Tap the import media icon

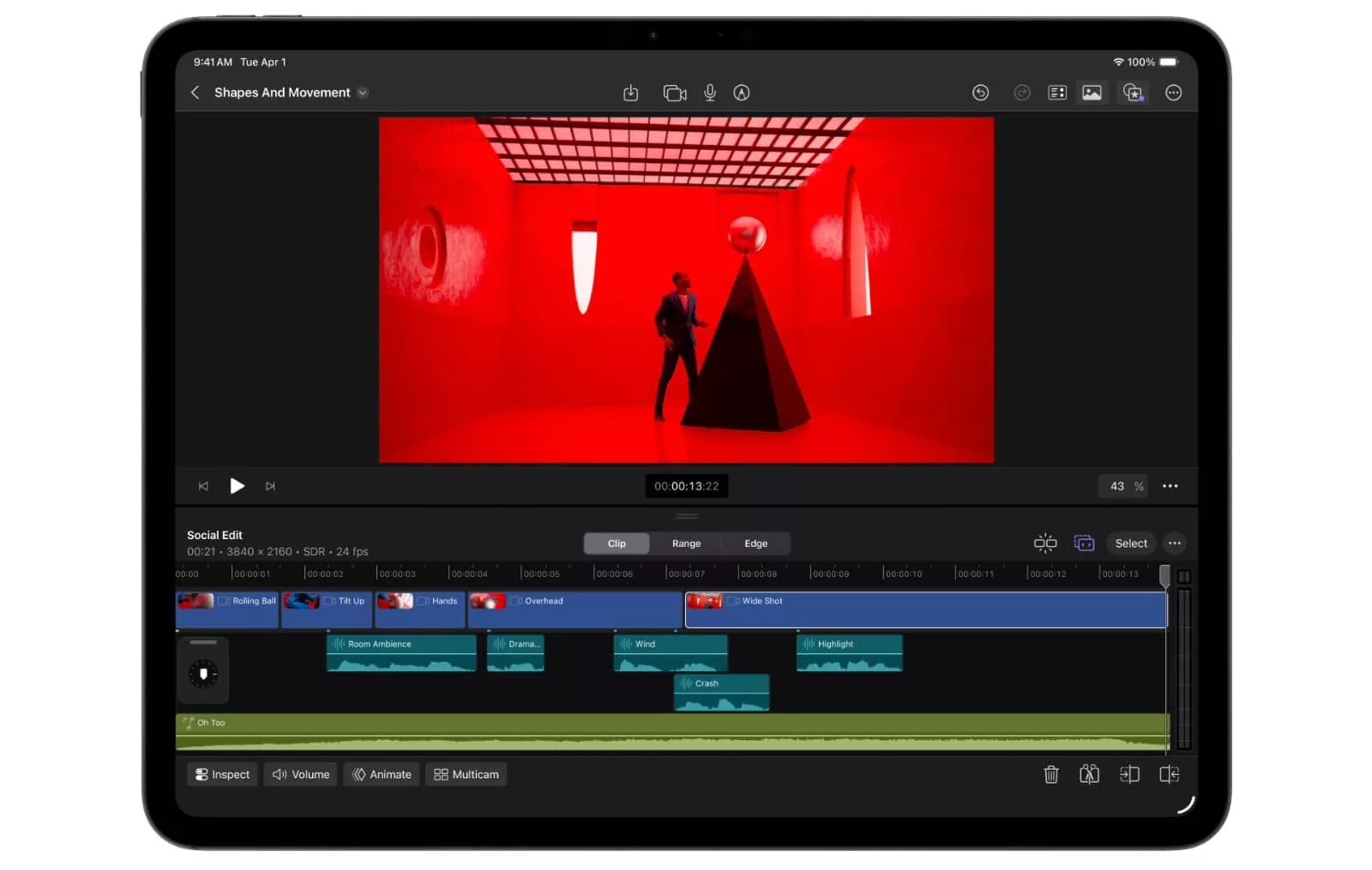coord(630,93)
